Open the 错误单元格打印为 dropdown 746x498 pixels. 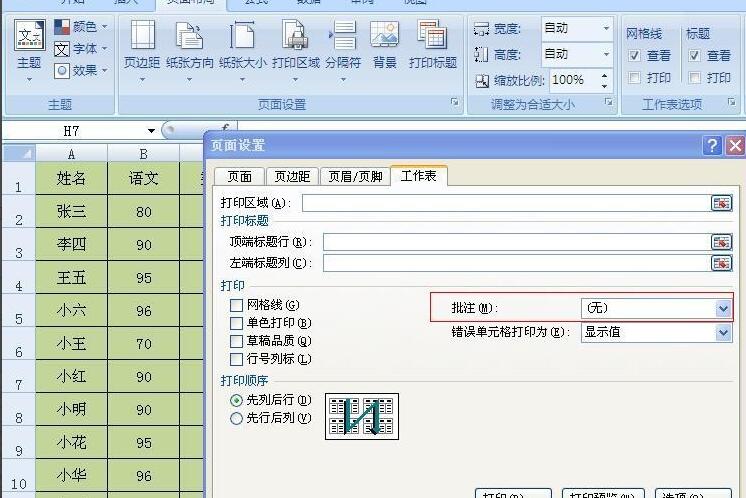[723, 332]
